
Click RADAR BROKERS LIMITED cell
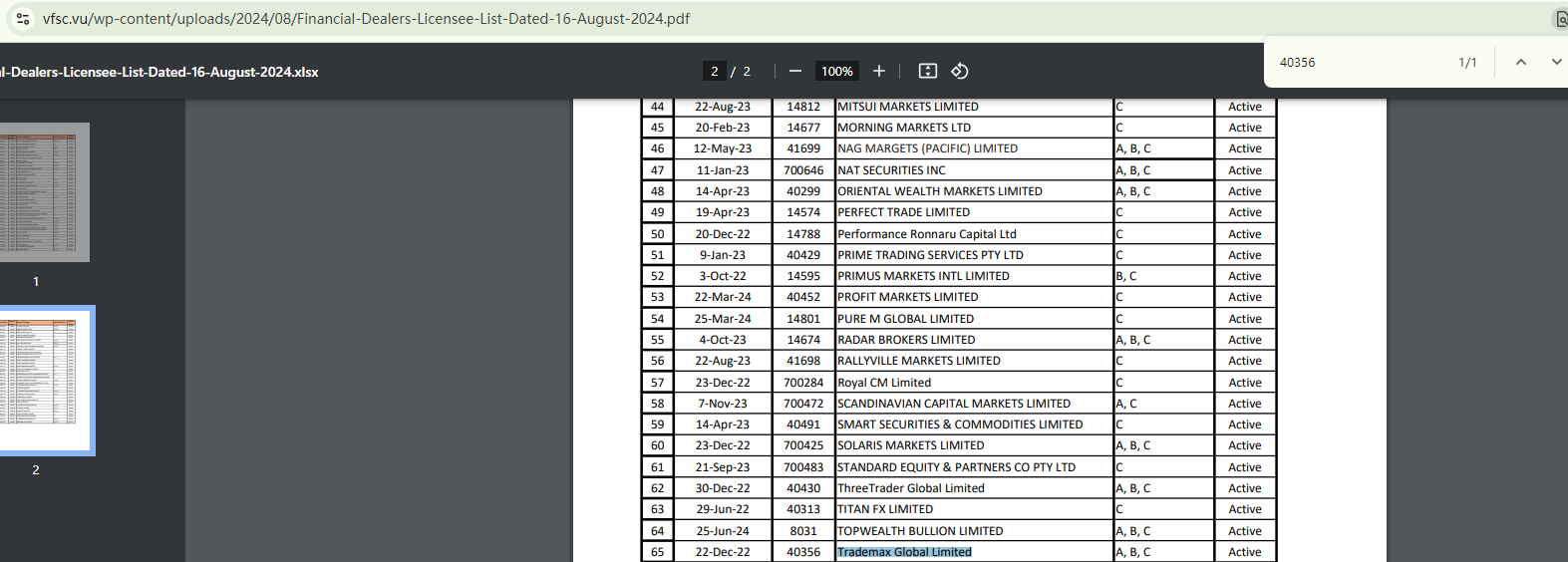coord(973,340)
